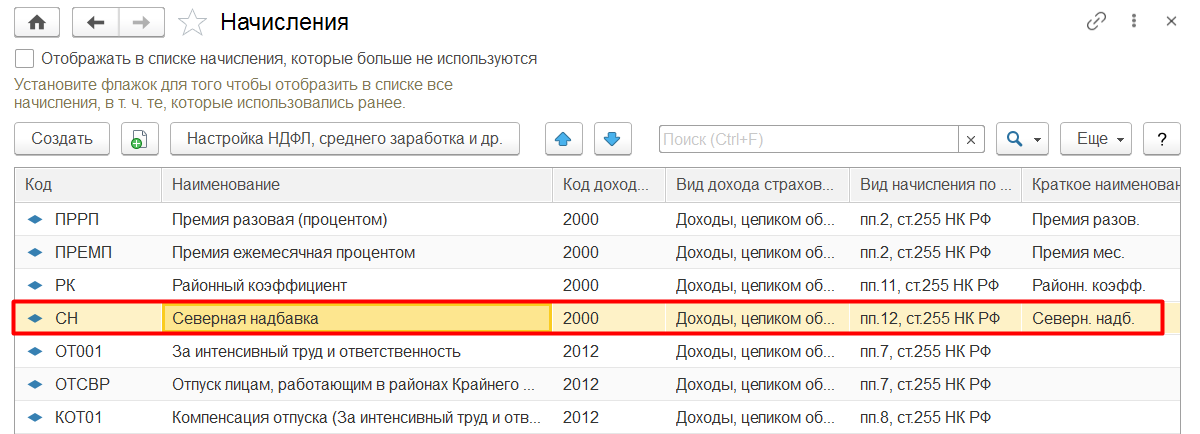Open Премия разовая (процентом) entry
This screenshot has width=1200, height=434.
coord(357,219)
